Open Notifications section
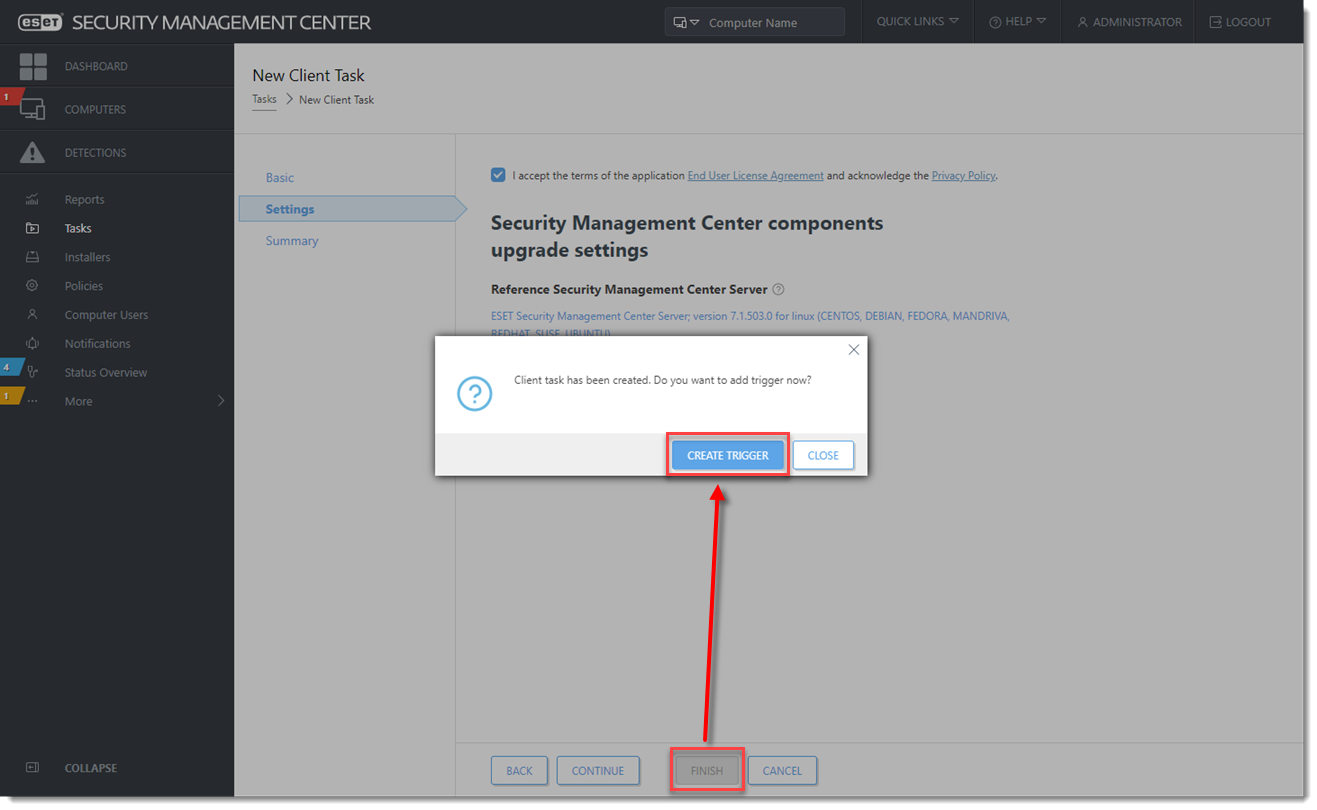Image resolution: width=1317 pixels, height=810 pixels. pyautogui.click(x=97, y=344)
